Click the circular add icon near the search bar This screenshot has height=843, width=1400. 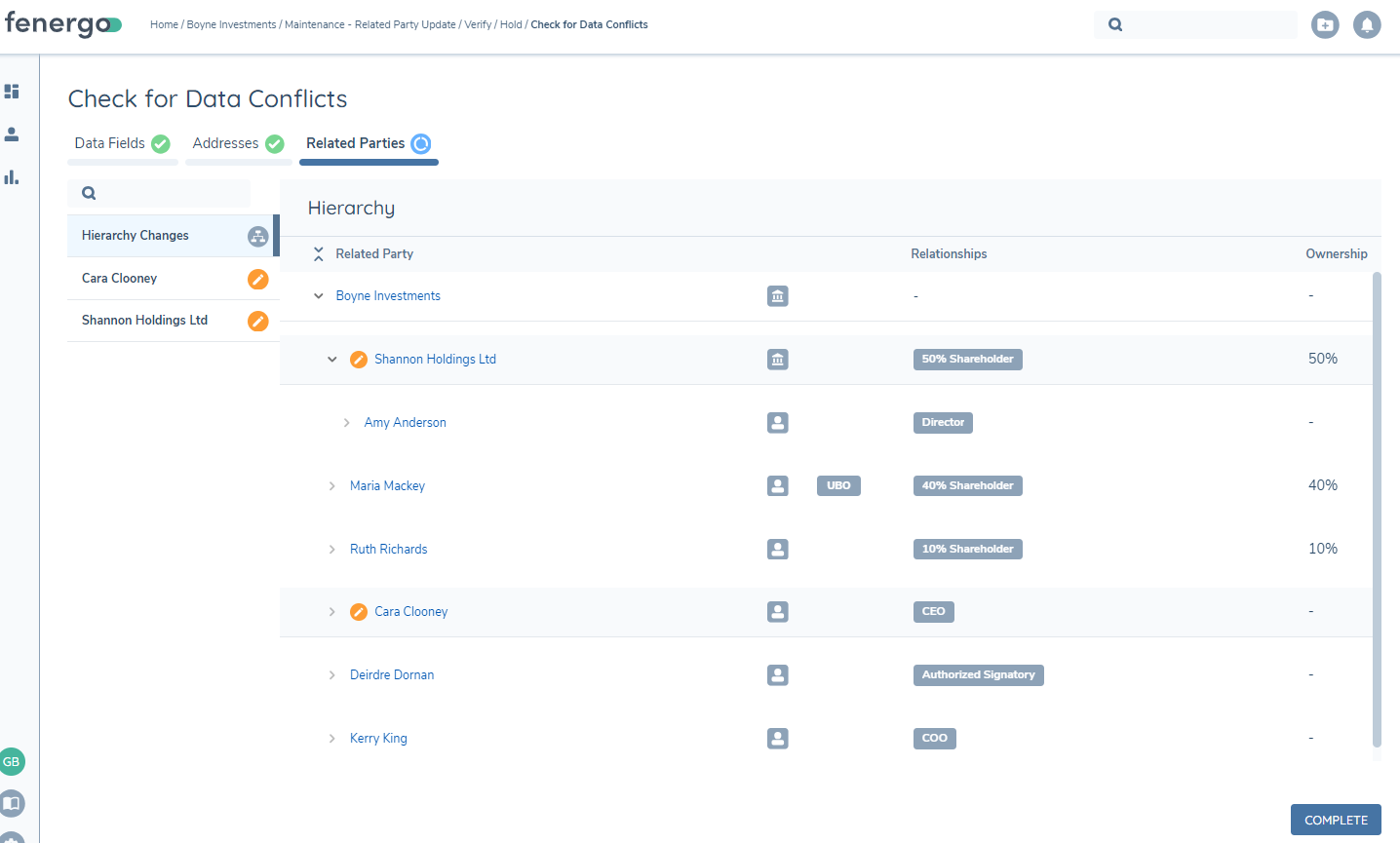click(x=1325, y=24)
